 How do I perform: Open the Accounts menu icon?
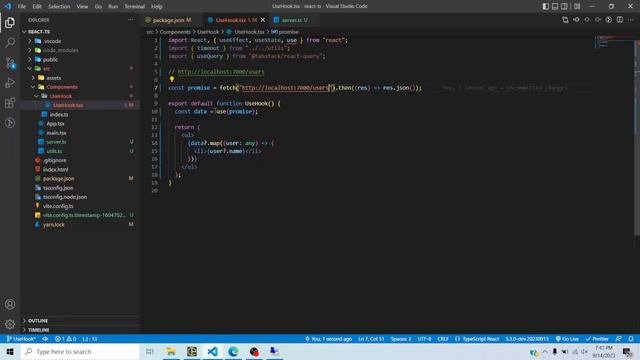[x=10, y=304]
